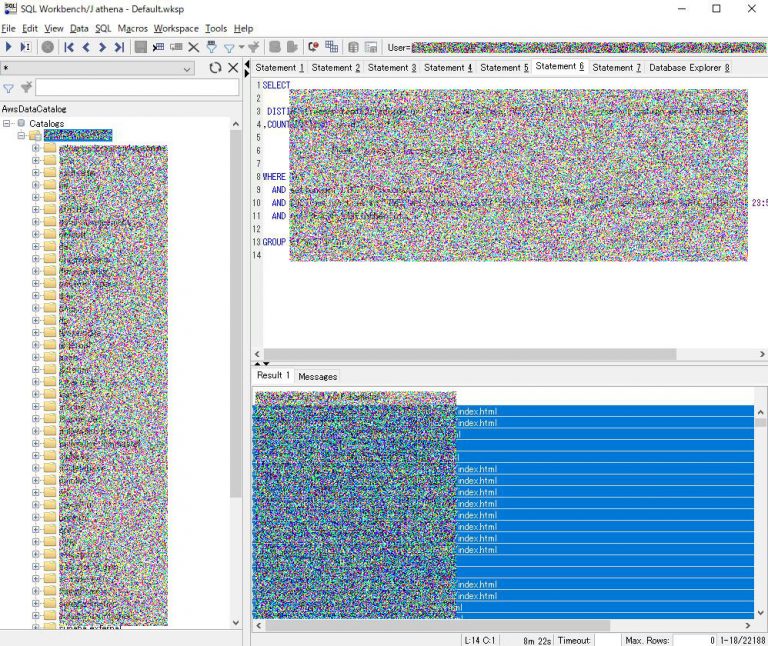Click the funnel filter icon above AwsDataCatalog
This screenshot has width=768, height=646.
click(9, 88)
